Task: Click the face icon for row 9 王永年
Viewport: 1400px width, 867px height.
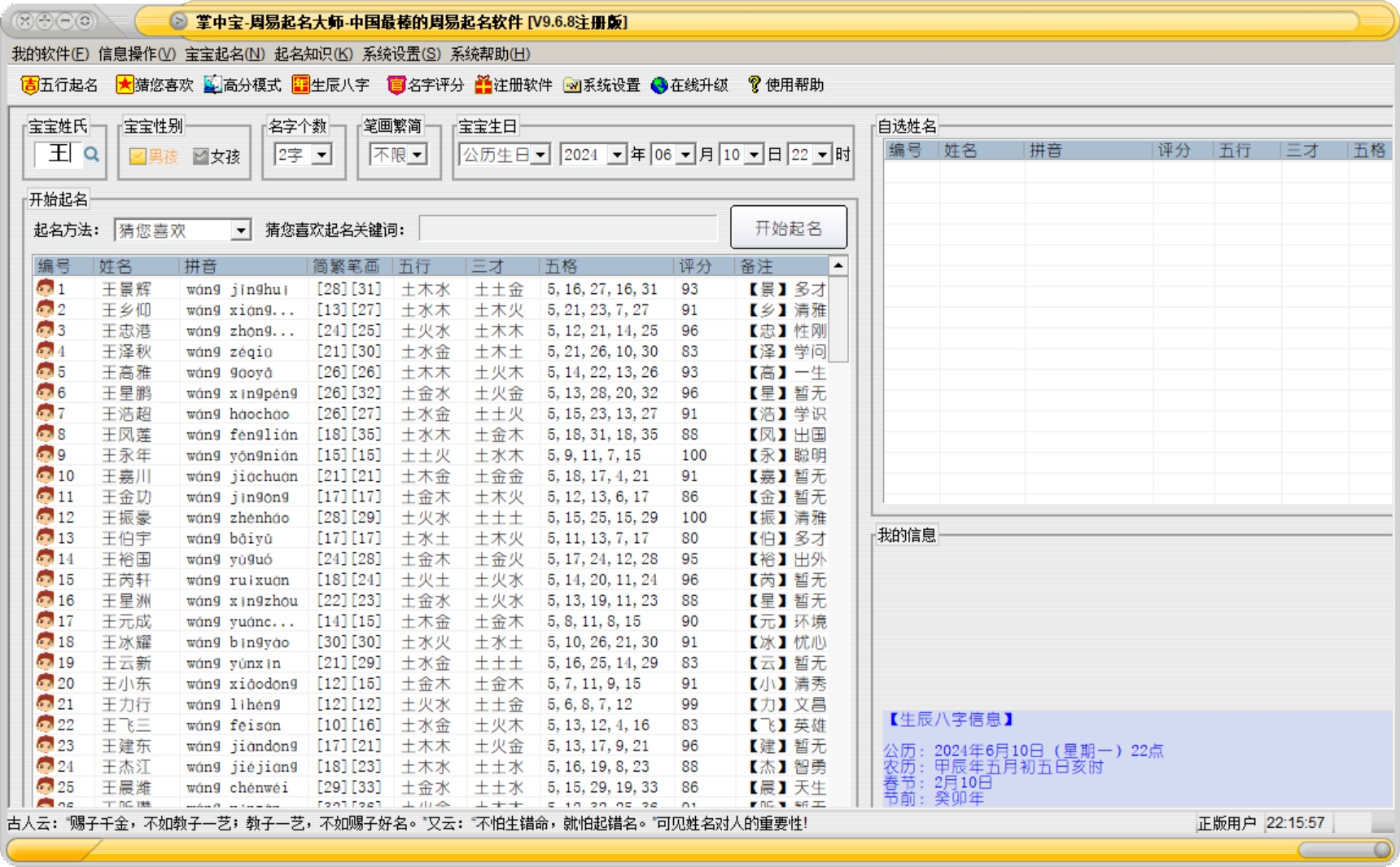Action: click(x=45, y=454)
